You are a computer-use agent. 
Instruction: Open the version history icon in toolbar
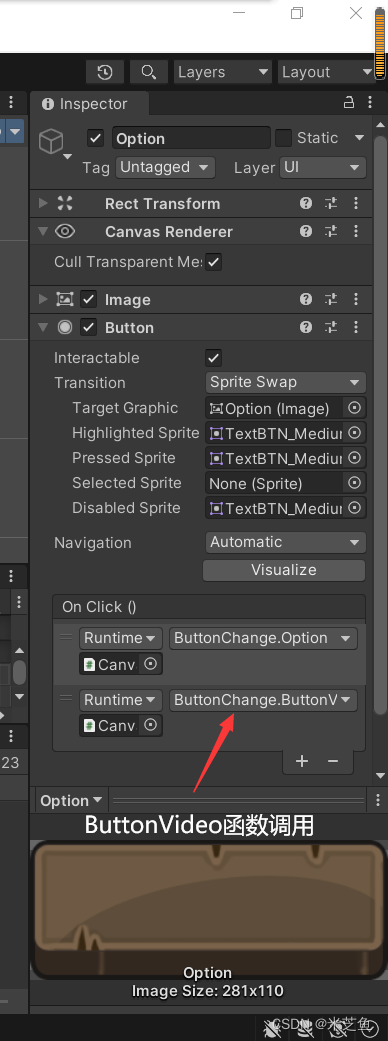pos(105,72)
